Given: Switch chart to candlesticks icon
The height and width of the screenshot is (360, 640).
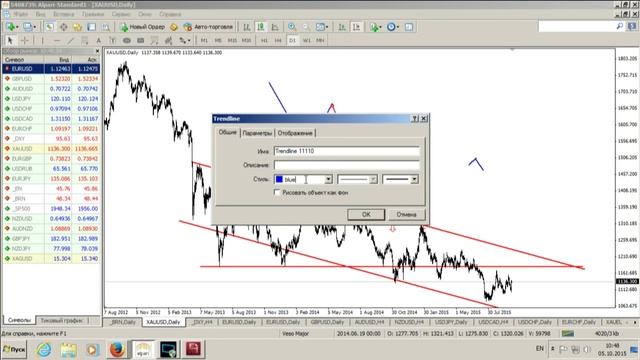Looking at the screenshot, I should click(261, 27).
